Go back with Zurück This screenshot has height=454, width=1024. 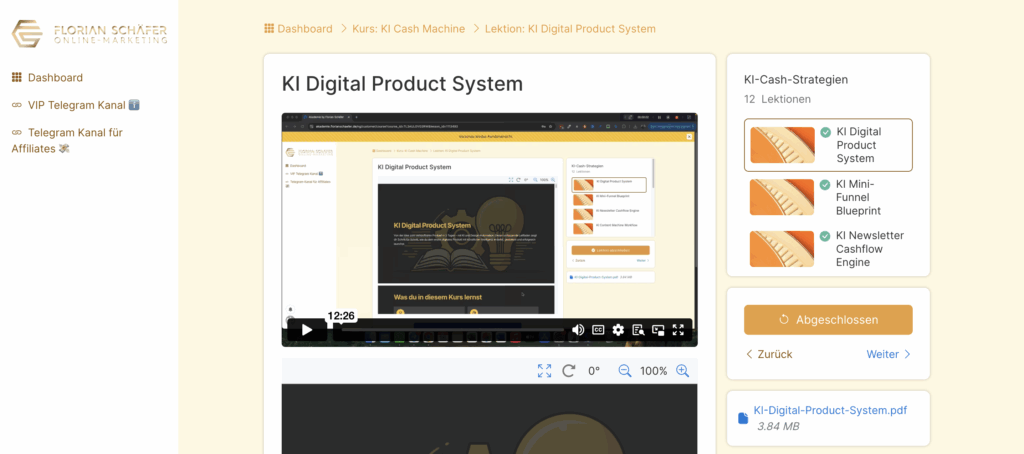[x=769, y=354]
